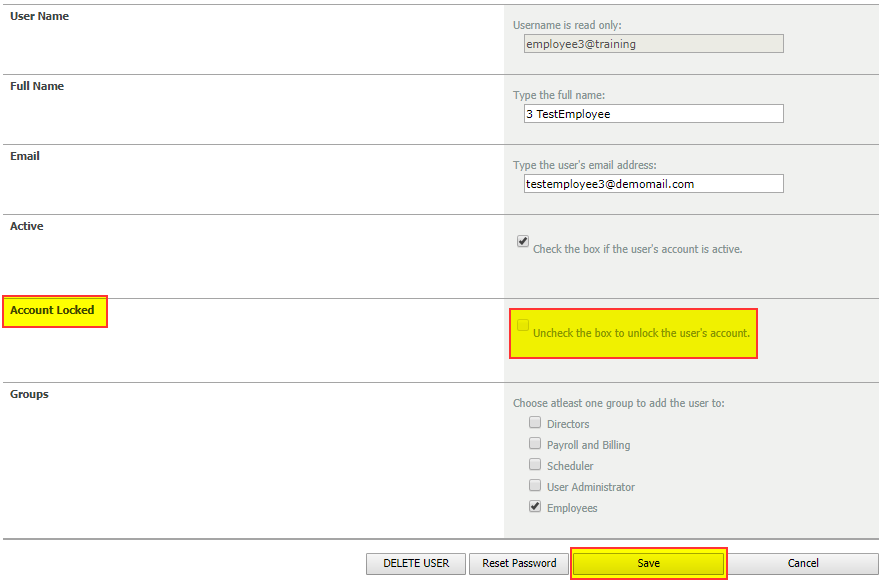This screenshot has height=582, width=883.
Task: Uncheck the Employees group checkbox
Action: pyautogui.click(x=535, y=506)
